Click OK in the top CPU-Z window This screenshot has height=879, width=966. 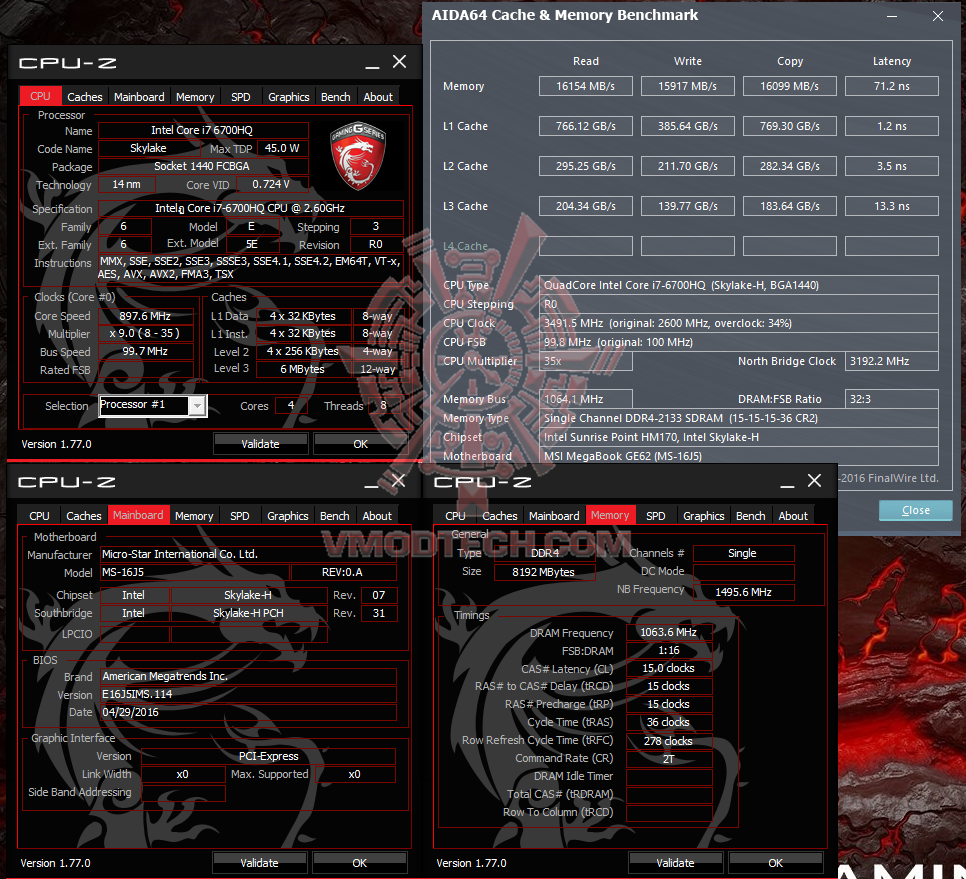click(360, 444)
